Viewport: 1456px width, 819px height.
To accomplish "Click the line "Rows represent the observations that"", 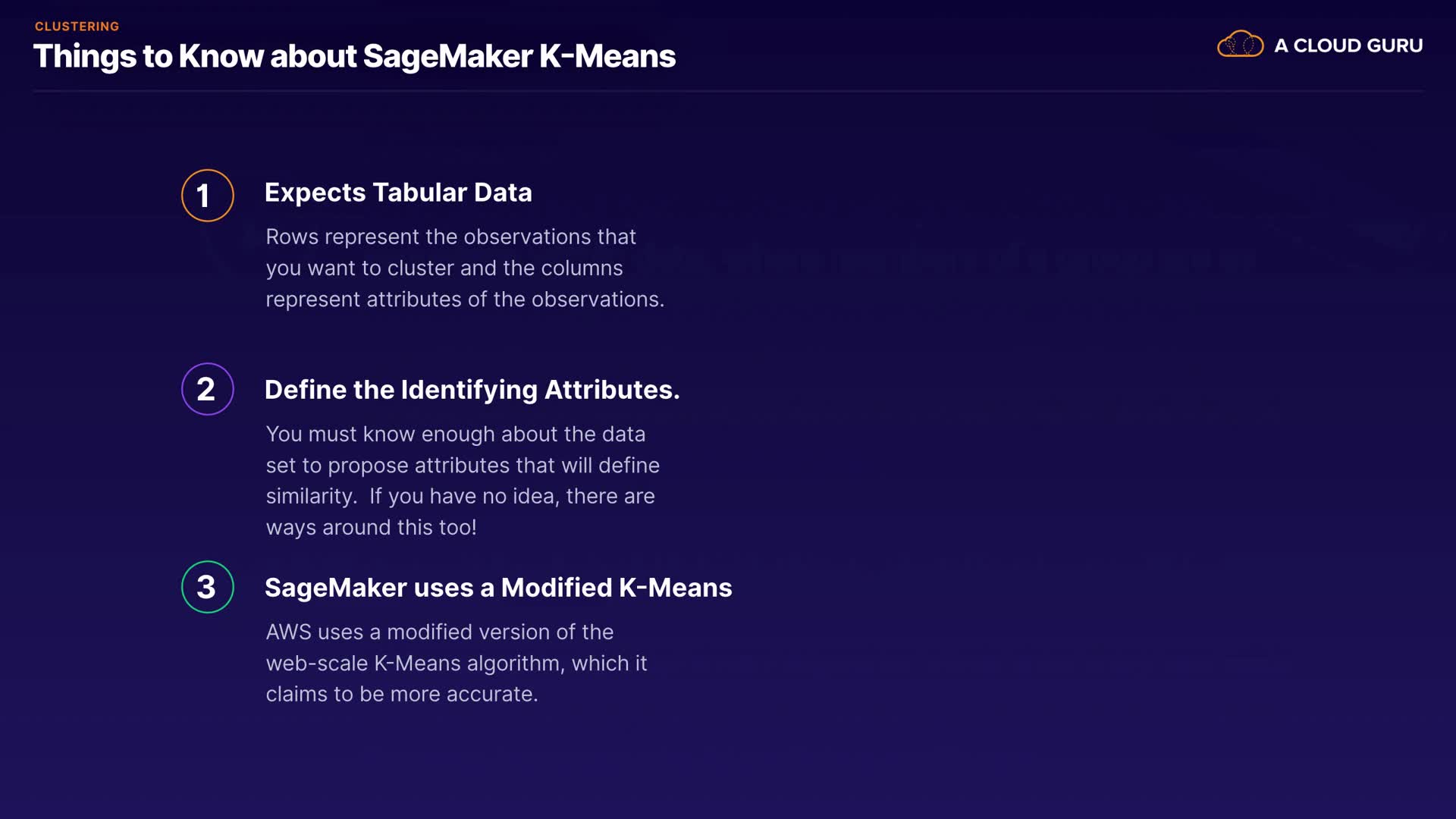I will [450, 237].
